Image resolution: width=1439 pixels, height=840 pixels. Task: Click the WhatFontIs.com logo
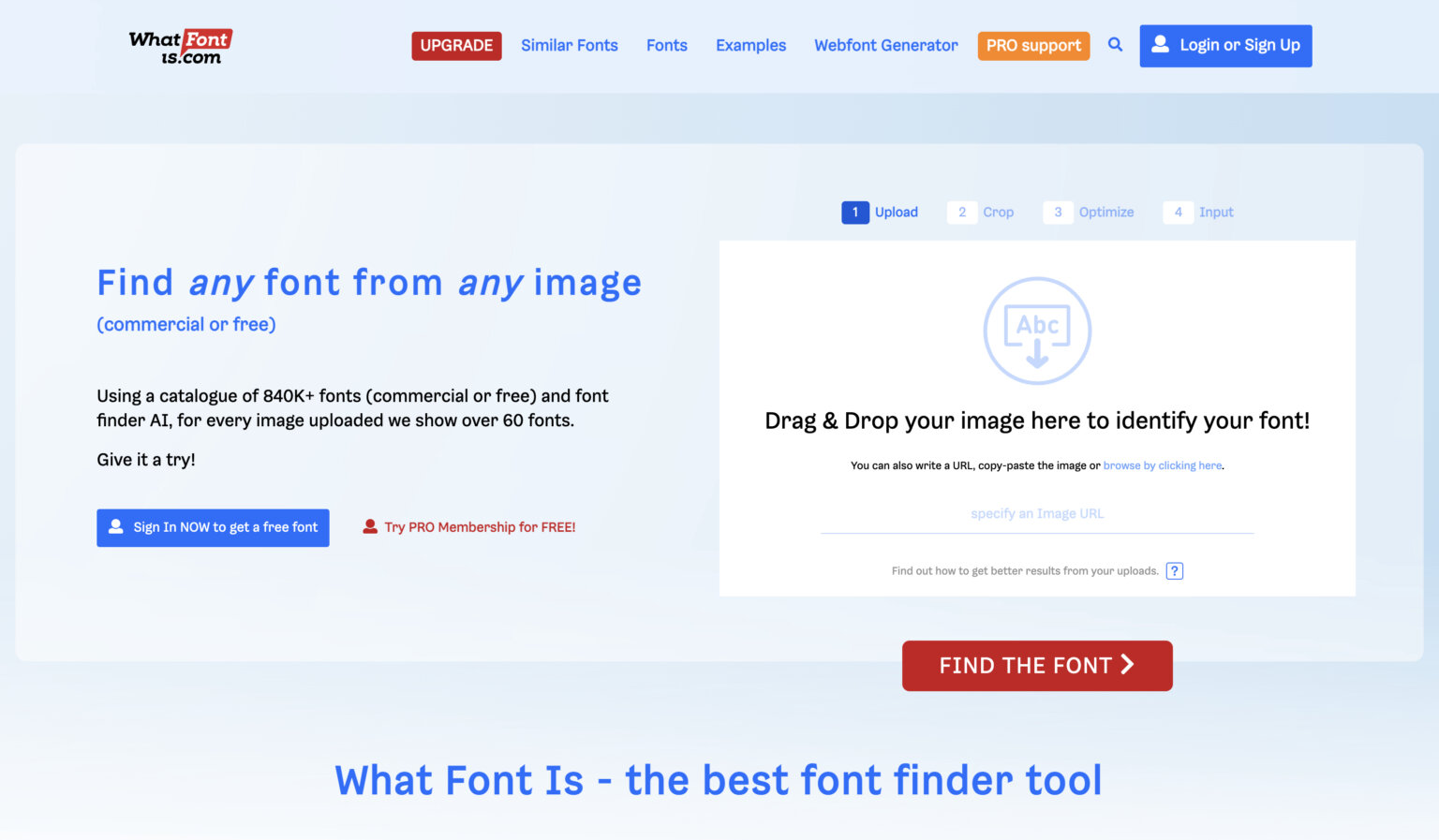point(180,46)
